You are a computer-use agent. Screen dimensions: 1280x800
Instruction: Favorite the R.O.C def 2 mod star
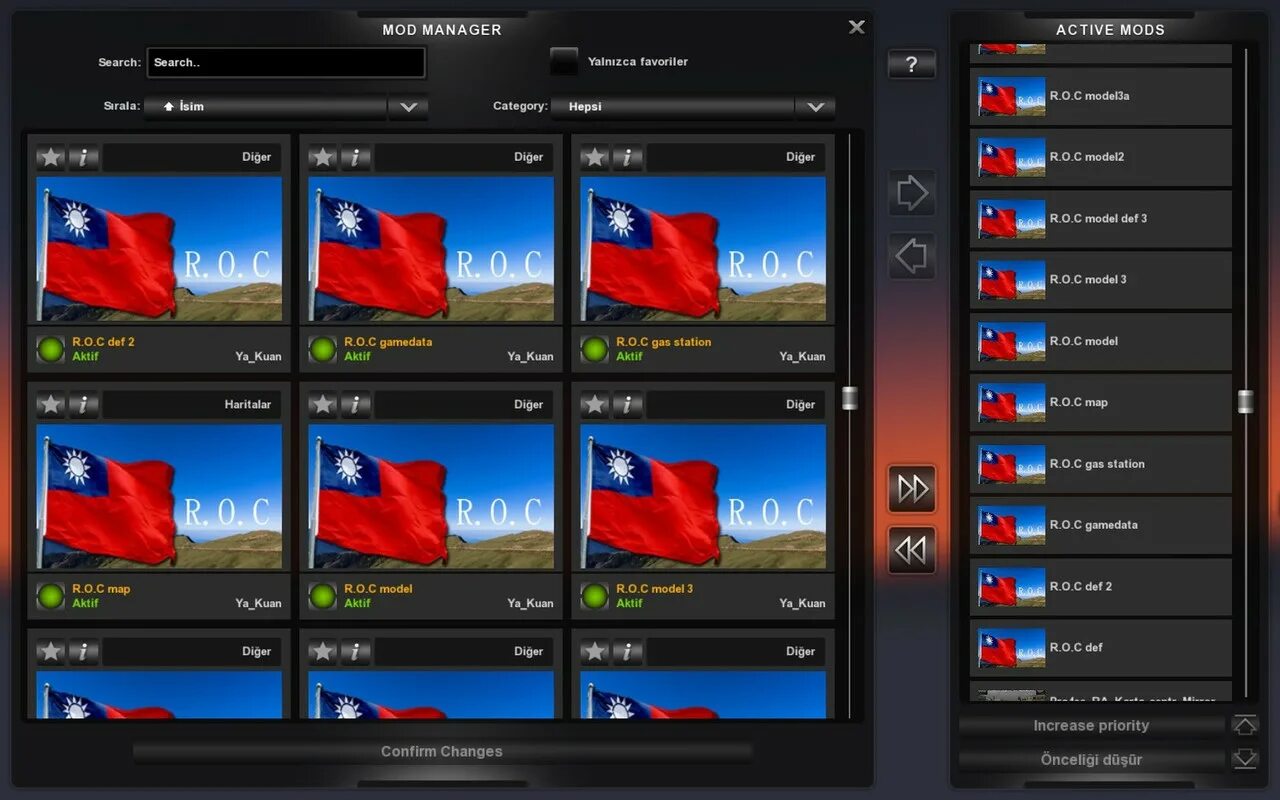coord(51,157)
